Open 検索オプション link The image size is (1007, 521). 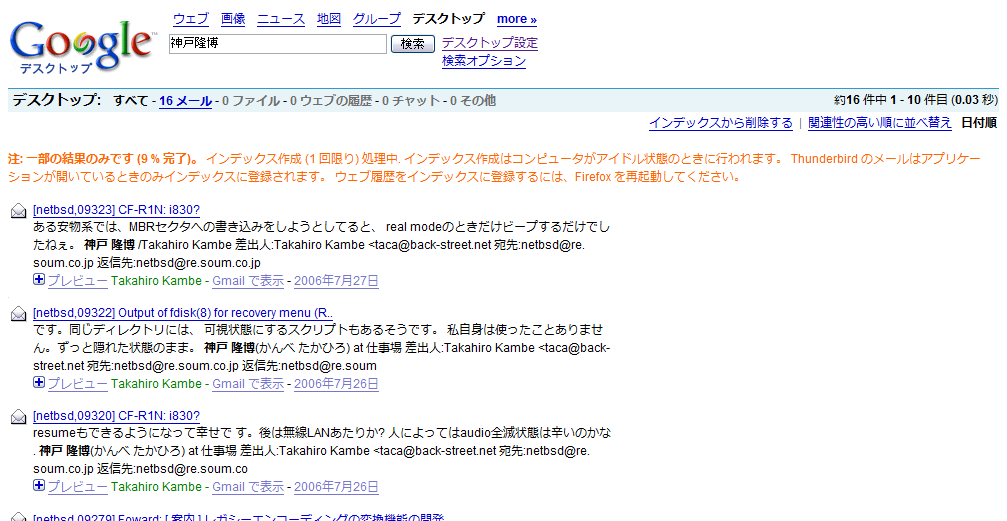pyautogui.click(x=484, y=61)
